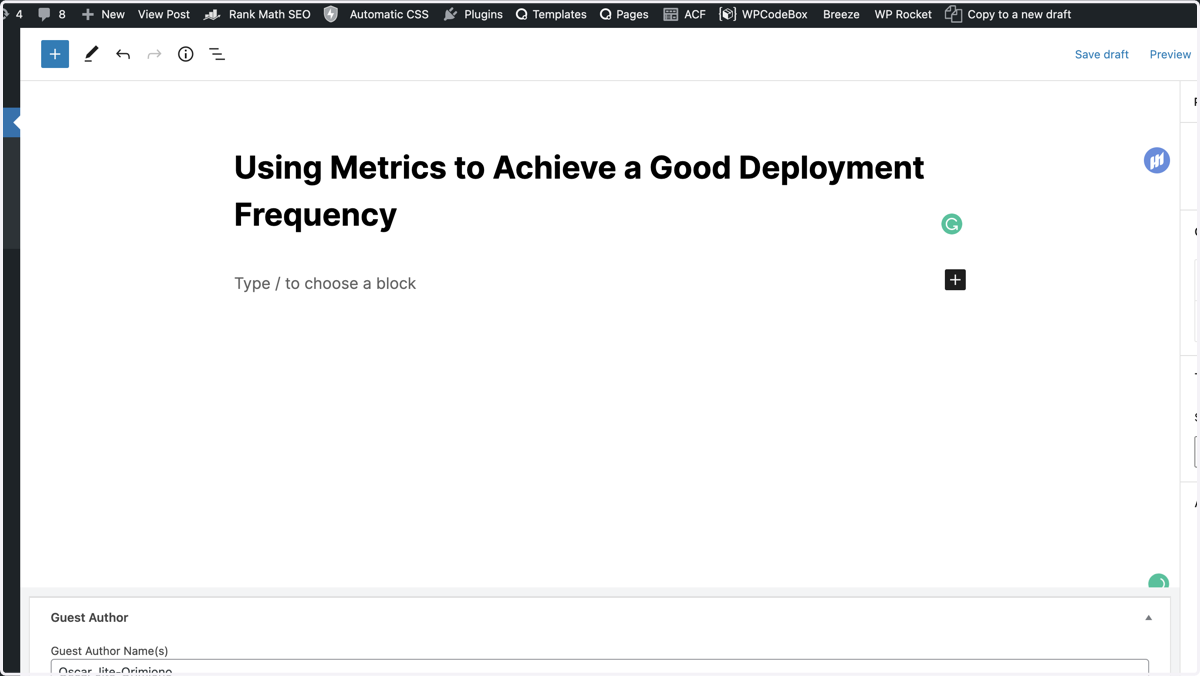Click the green Grammarly bubble at bottom right
The height and width of the screenshot is (676, 1200).
tap(1159, 582)
